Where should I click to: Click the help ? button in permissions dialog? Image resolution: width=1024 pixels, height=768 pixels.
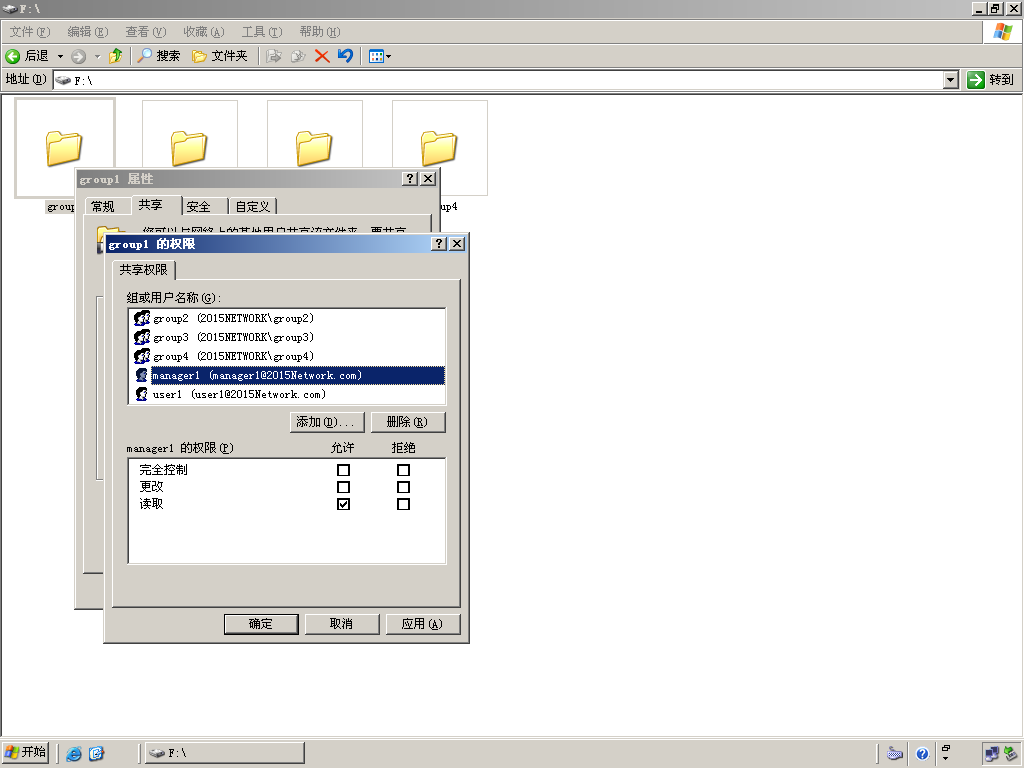pos(439,244)
